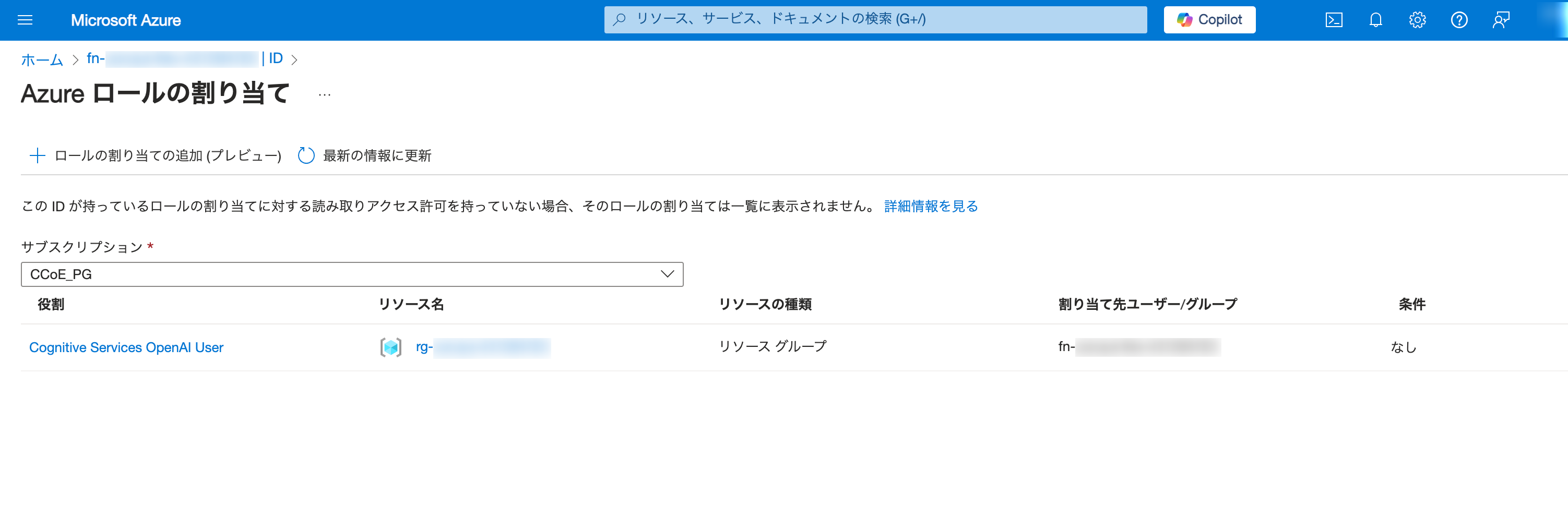Click the 条件 column header
The height and width of the screenshot is (506, 1568).
point(1411,304)
